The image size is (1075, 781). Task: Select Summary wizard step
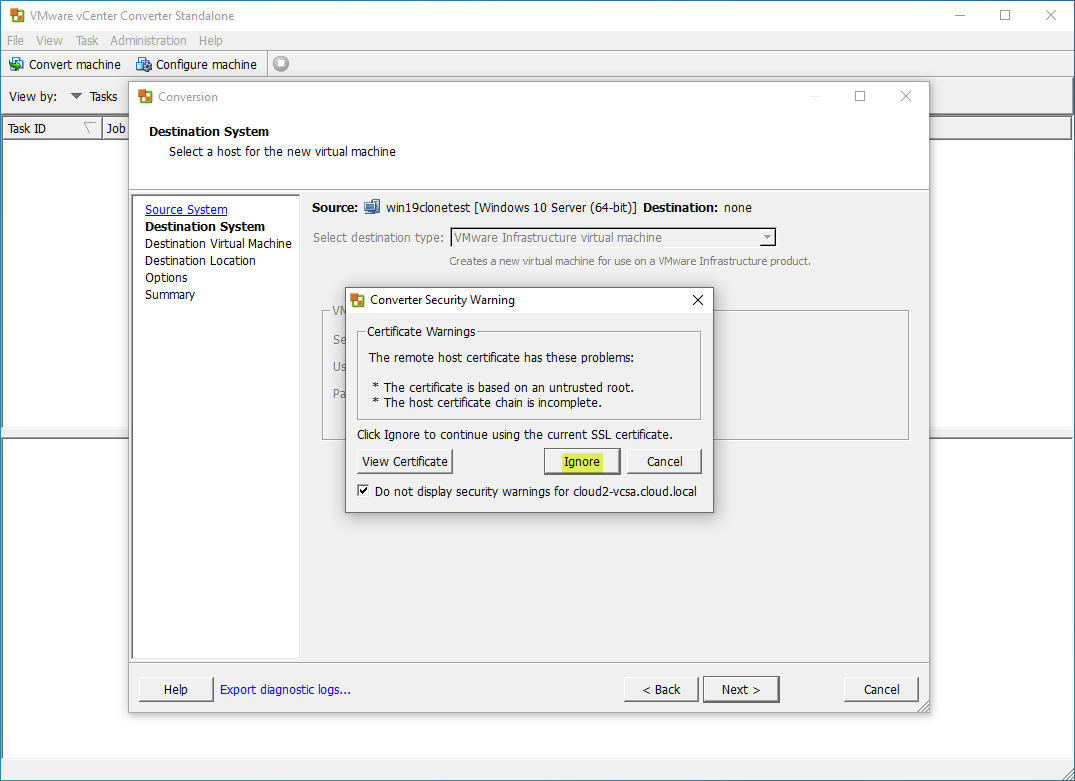[170, 295]
